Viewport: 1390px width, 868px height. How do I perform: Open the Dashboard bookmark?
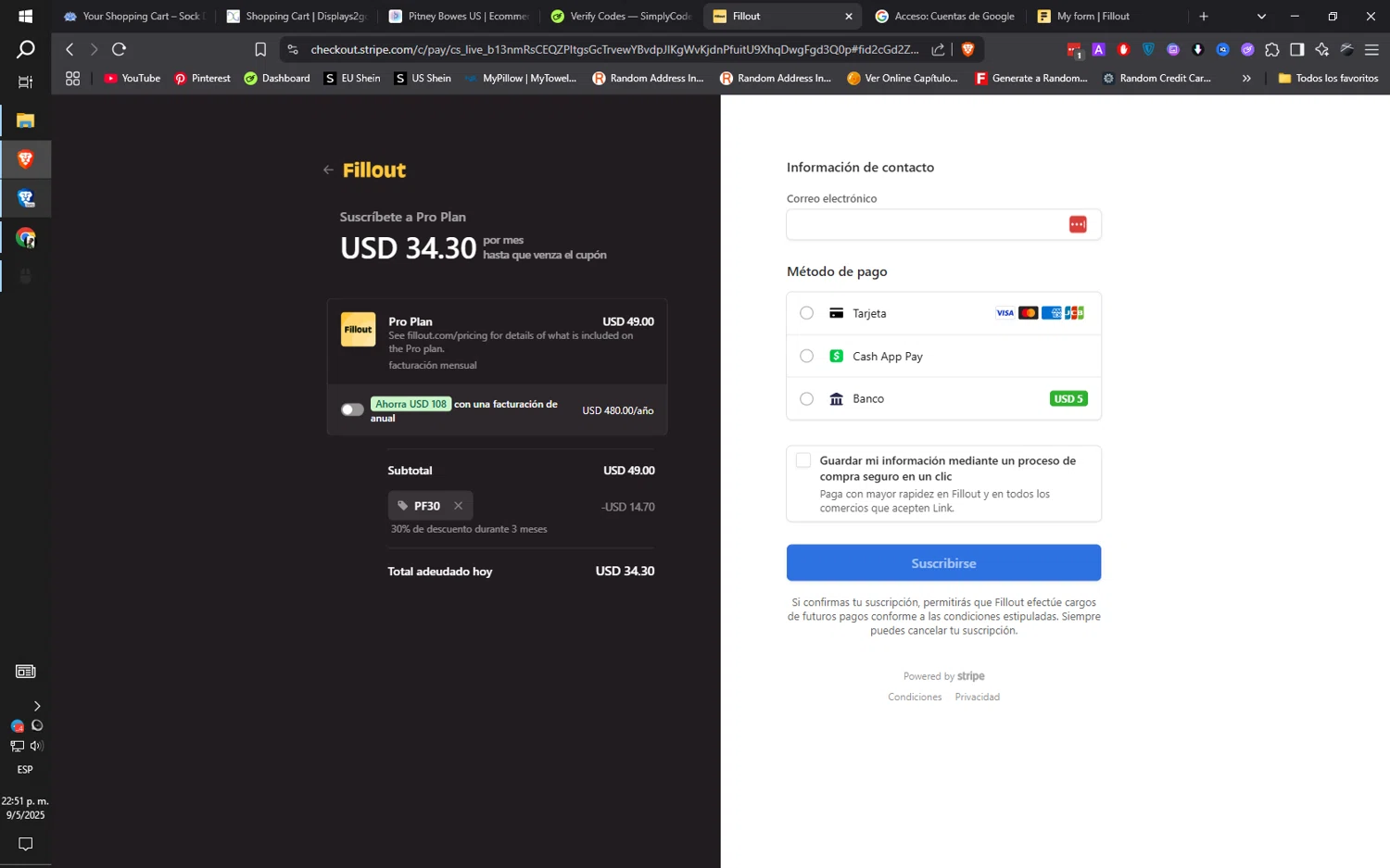point(276,78)
